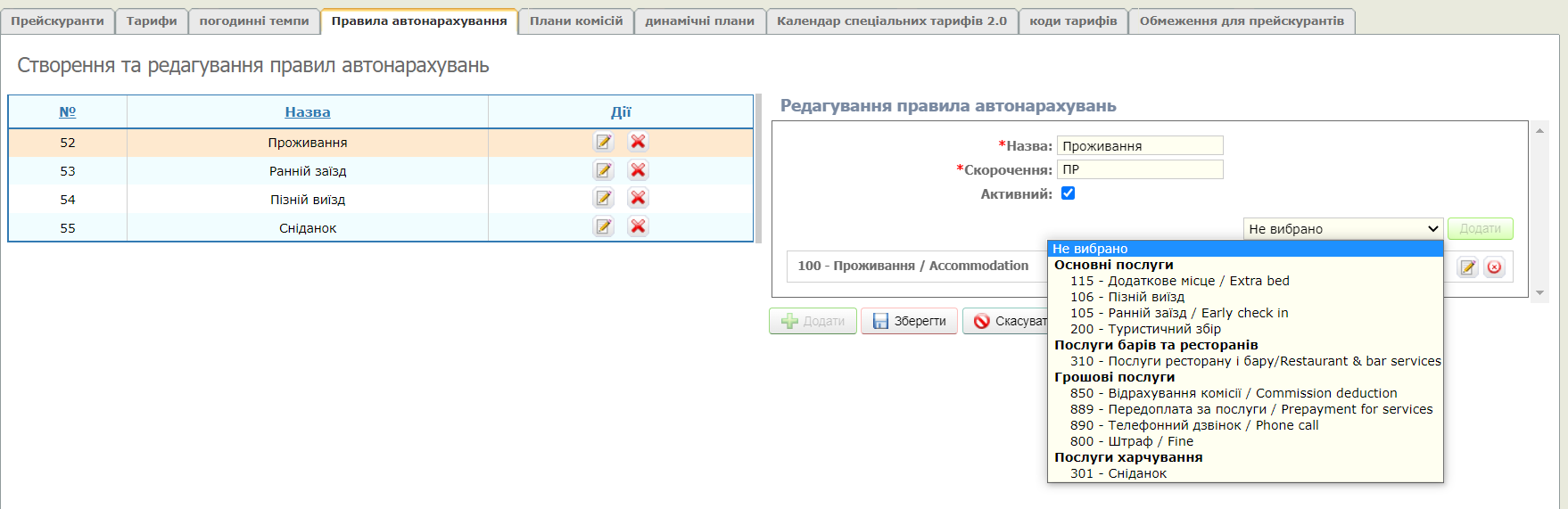Sort table by Назва column header
Image resolution: width=1568 pixels, height=509 pixels.
coord(308,112)
